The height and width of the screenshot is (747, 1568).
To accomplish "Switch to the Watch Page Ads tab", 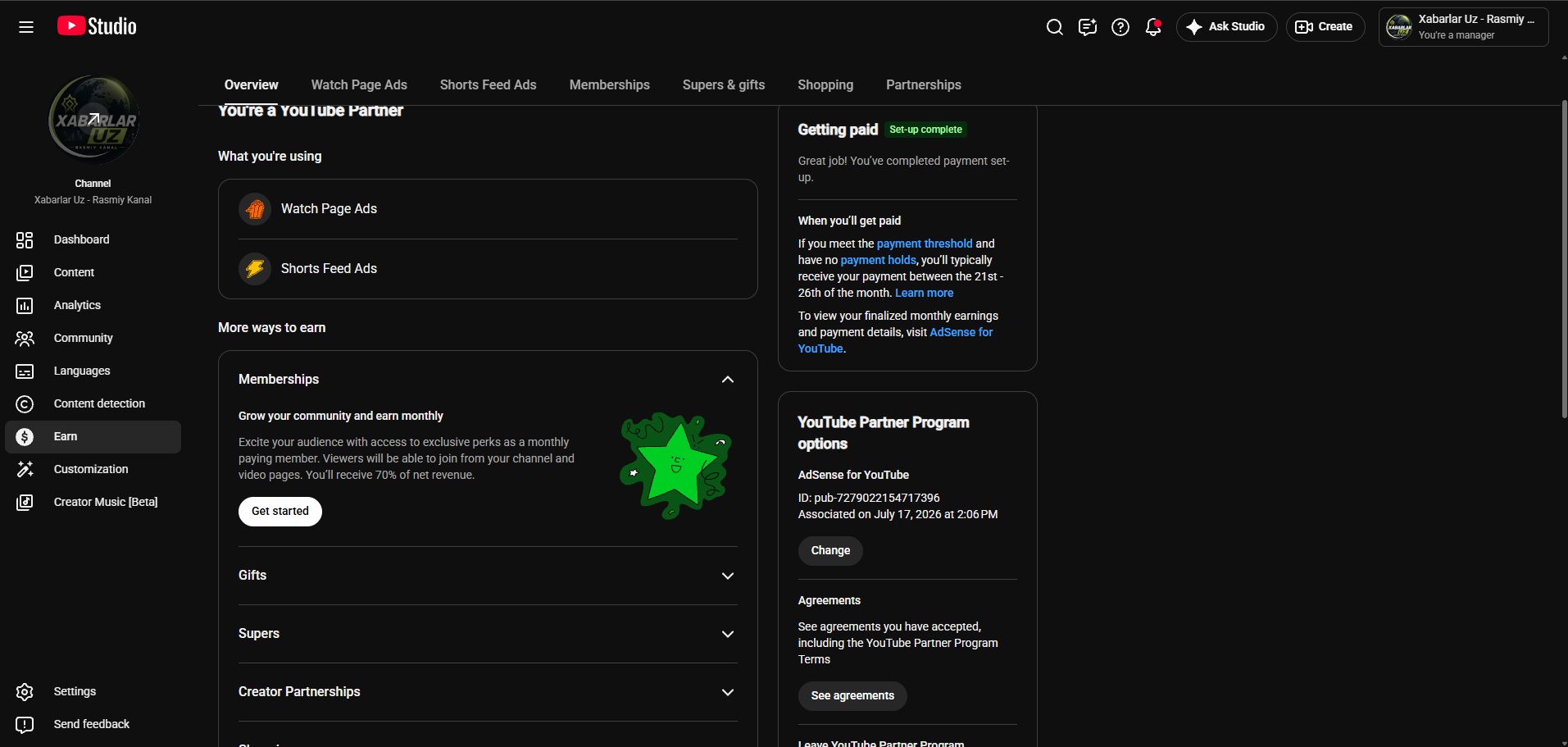I will [x=359, y=84].
